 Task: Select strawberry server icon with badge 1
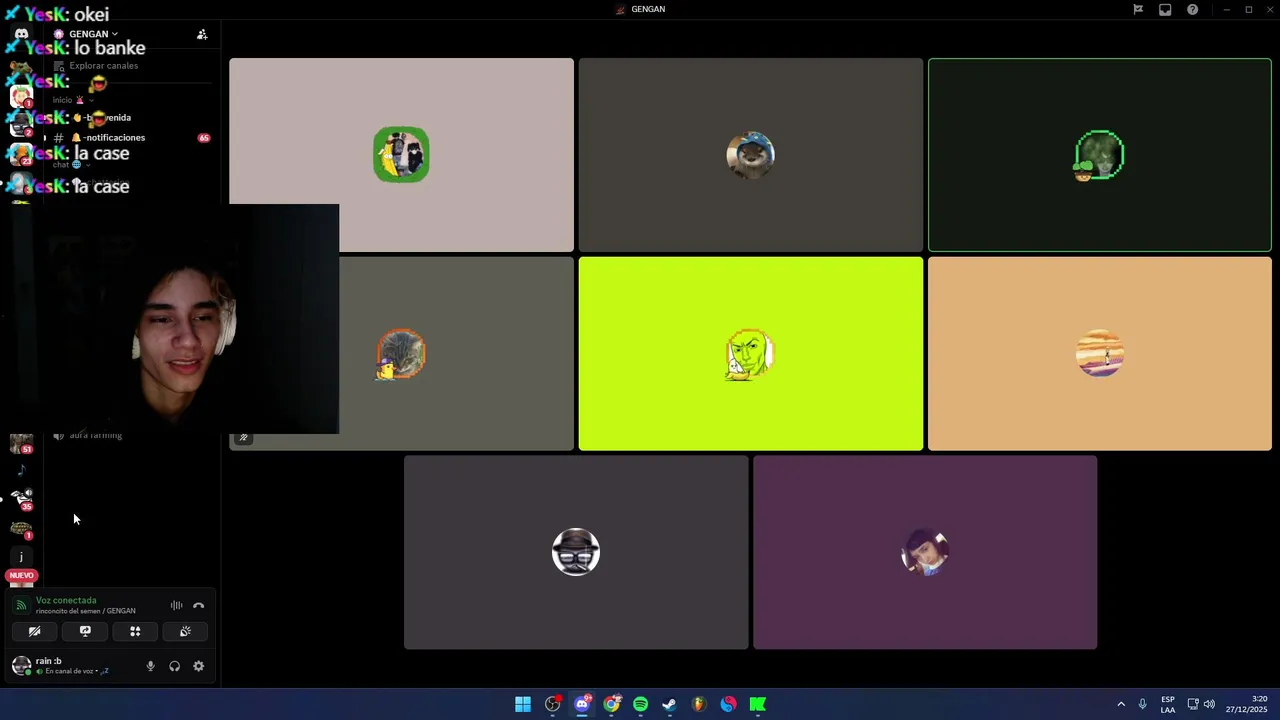pyautogui.click(x=21, y=97)
